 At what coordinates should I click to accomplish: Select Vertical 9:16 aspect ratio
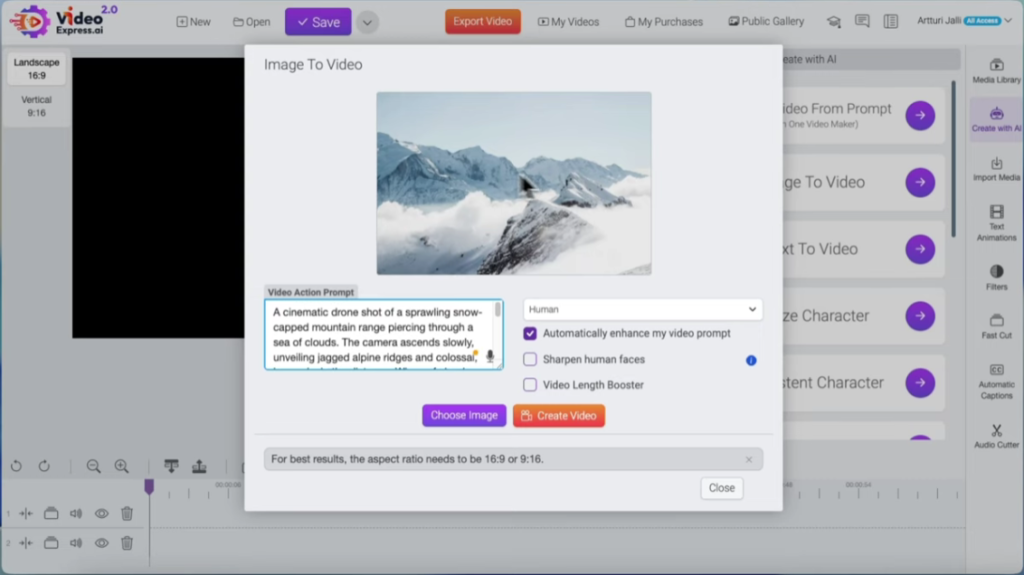pyautogui.click(x=37, y=106)
